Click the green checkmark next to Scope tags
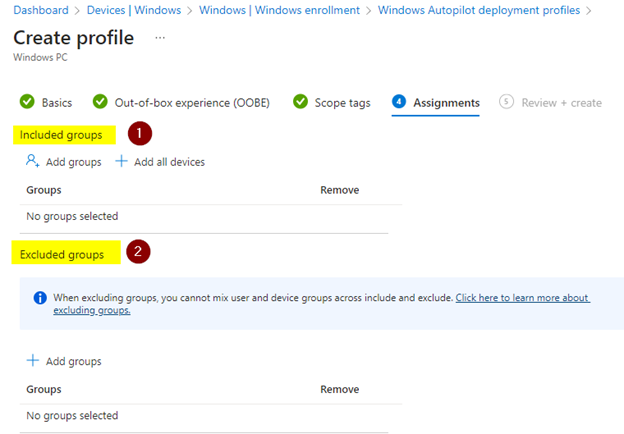Screen dimensions: 624x434 (x=300, y=102)
